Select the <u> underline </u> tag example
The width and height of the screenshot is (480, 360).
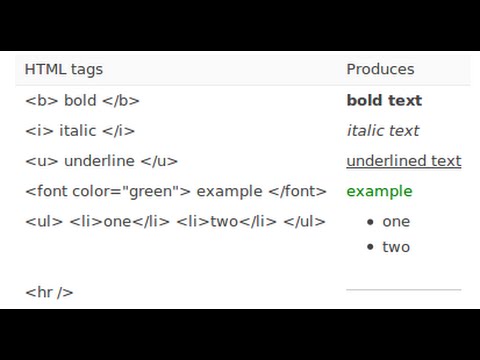tap(102, 161)
